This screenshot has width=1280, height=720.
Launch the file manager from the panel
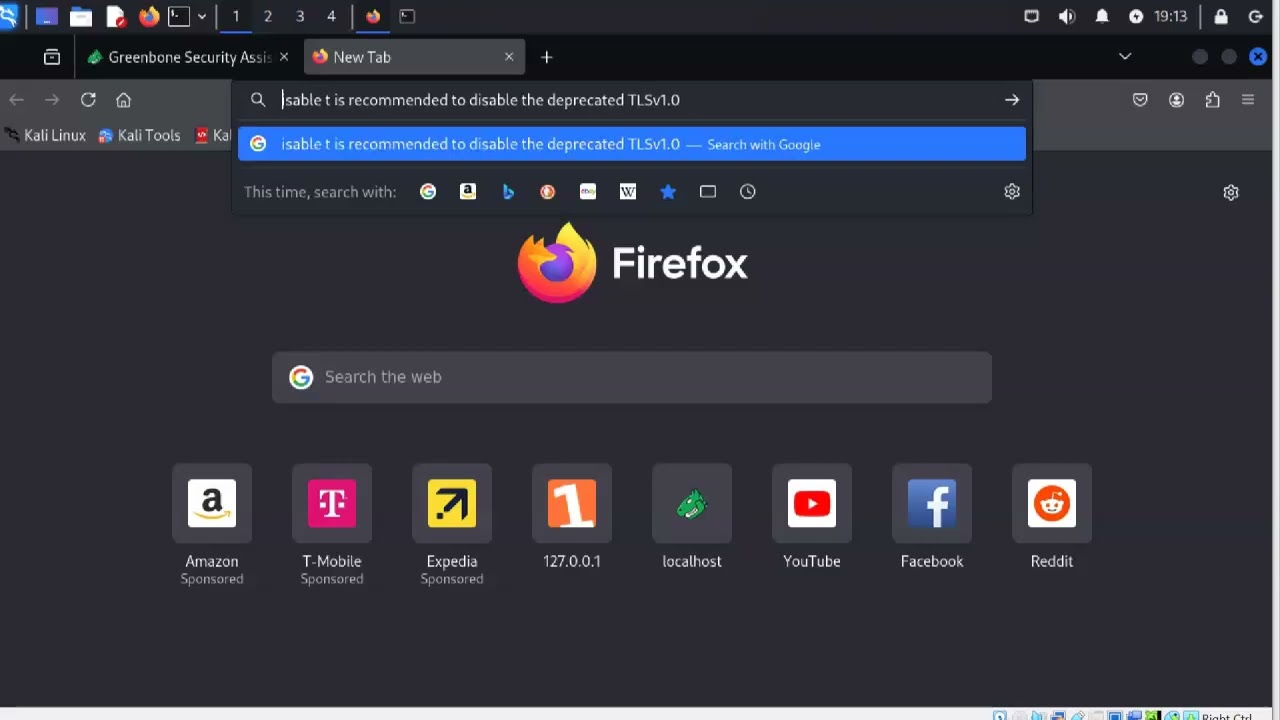(x=81, y=16)
